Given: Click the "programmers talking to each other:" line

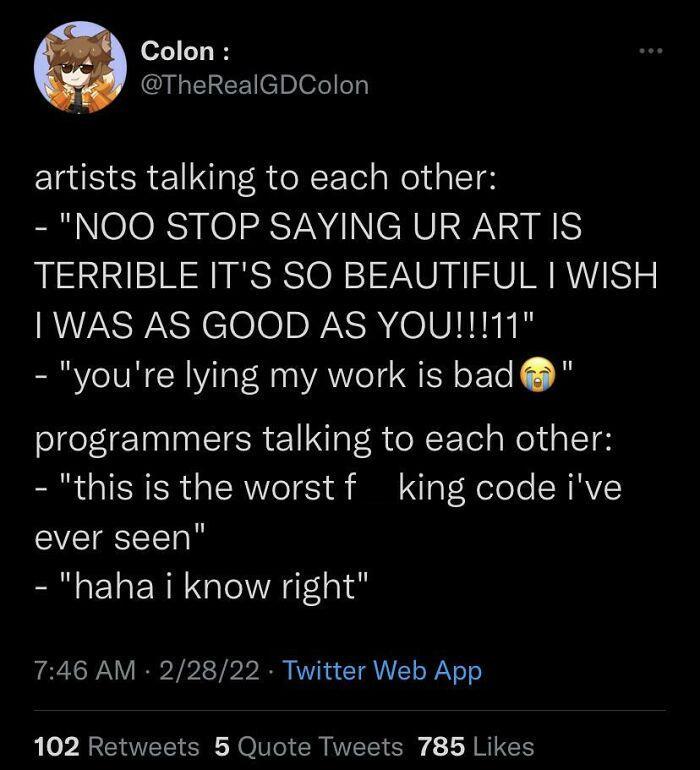Looking at the screenshot, I should tap(324, 439).
